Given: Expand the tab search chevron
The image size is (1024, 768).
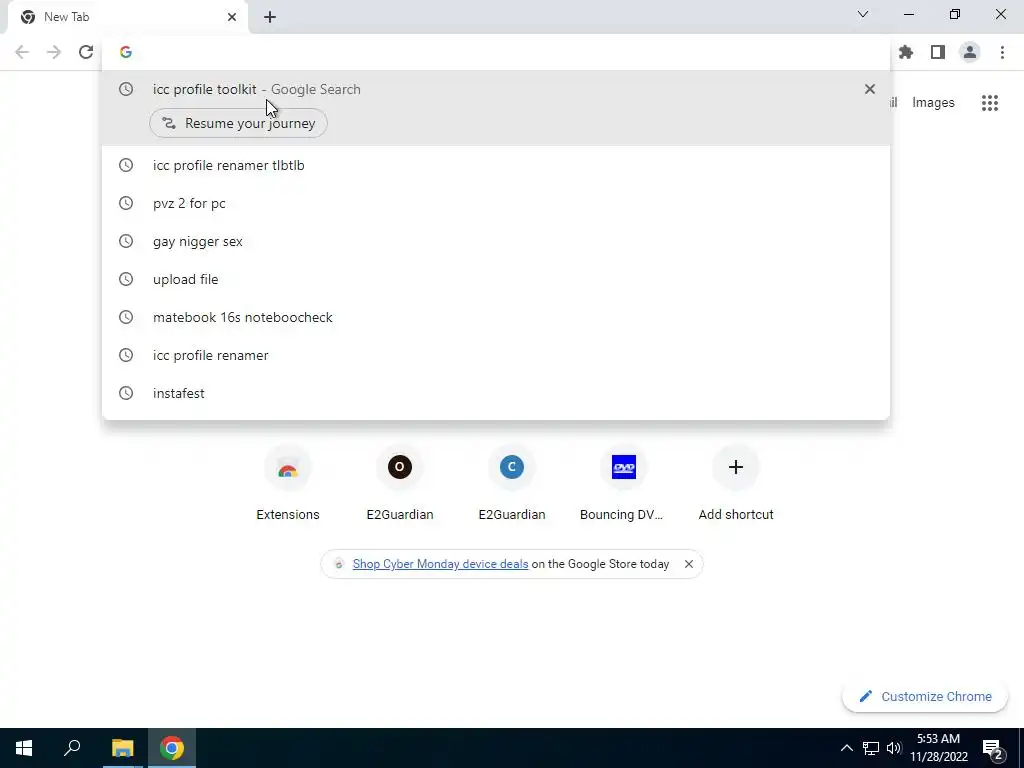Looking at the screenshot, I should click(863, 14).
